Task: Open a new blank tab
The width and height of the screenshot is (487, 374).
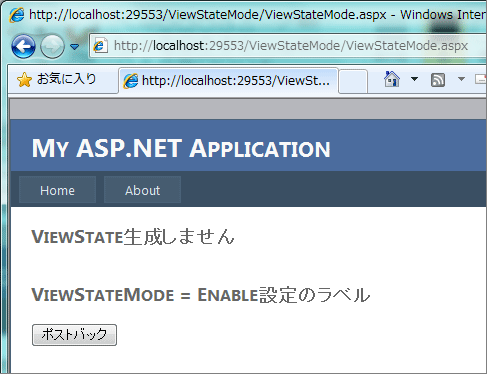Action: pos(354,81)
